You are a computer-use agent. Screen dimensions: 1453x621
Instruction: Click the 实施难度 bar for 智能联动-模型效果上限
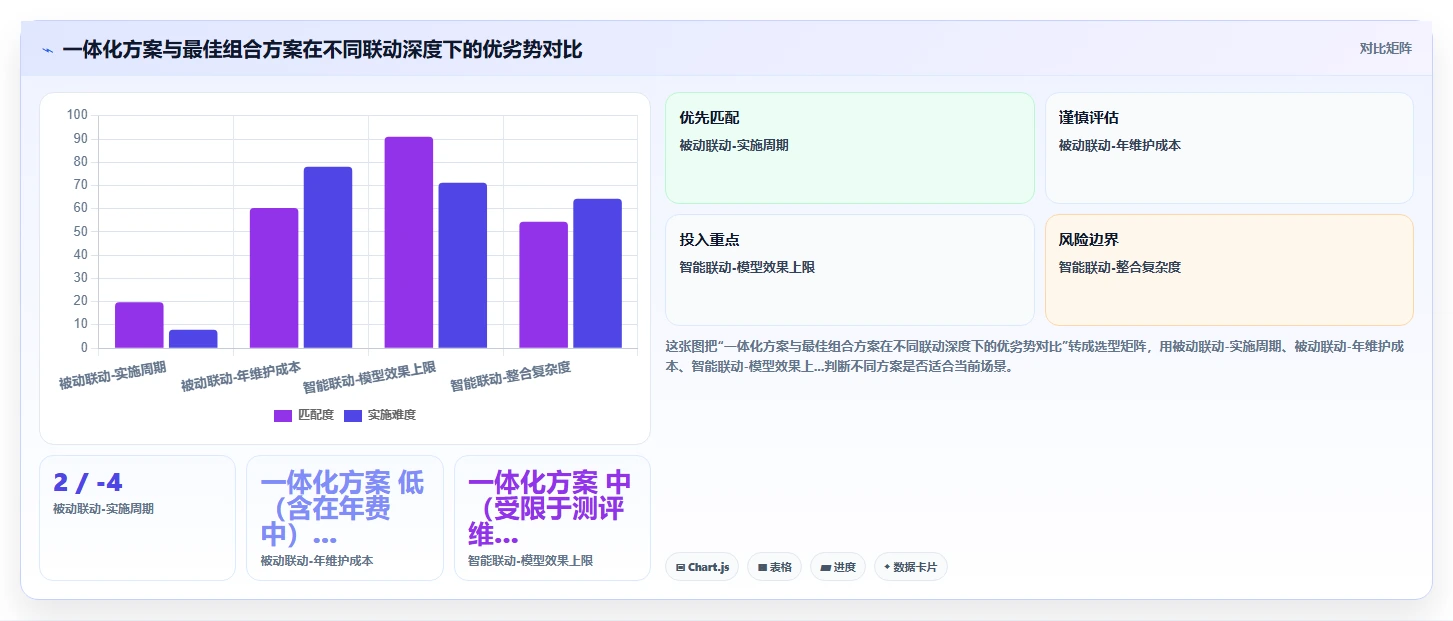[x=462, y=265]
